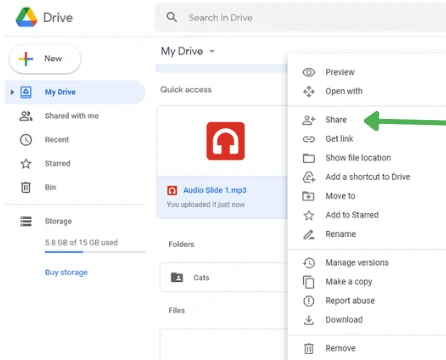Image resolution: width=446 pixels, height=360 pixels.
Task: Select My Drive in the sidebar
Action: (75, 92)
